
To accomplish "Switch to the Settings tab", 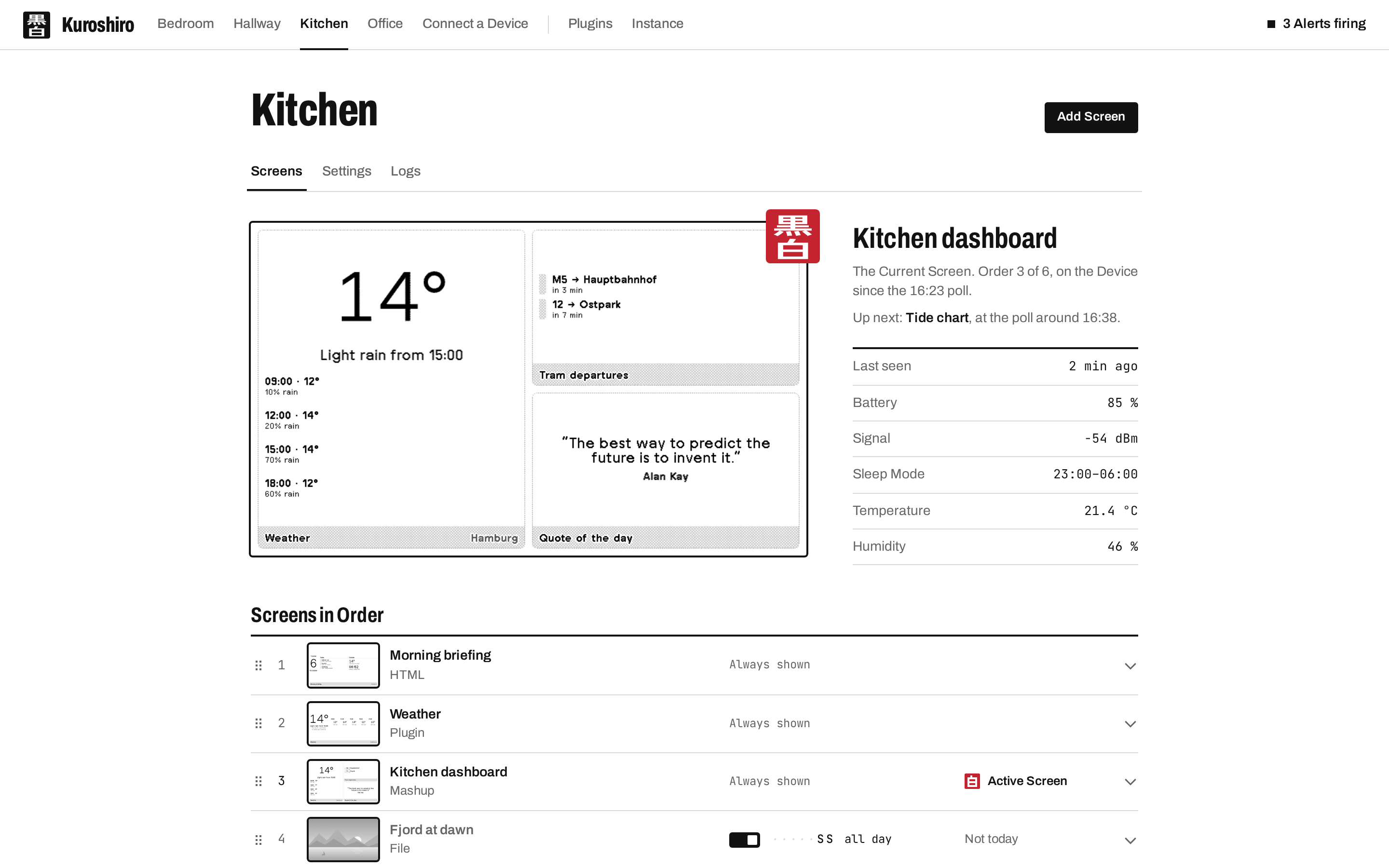I will pos(347,171).
